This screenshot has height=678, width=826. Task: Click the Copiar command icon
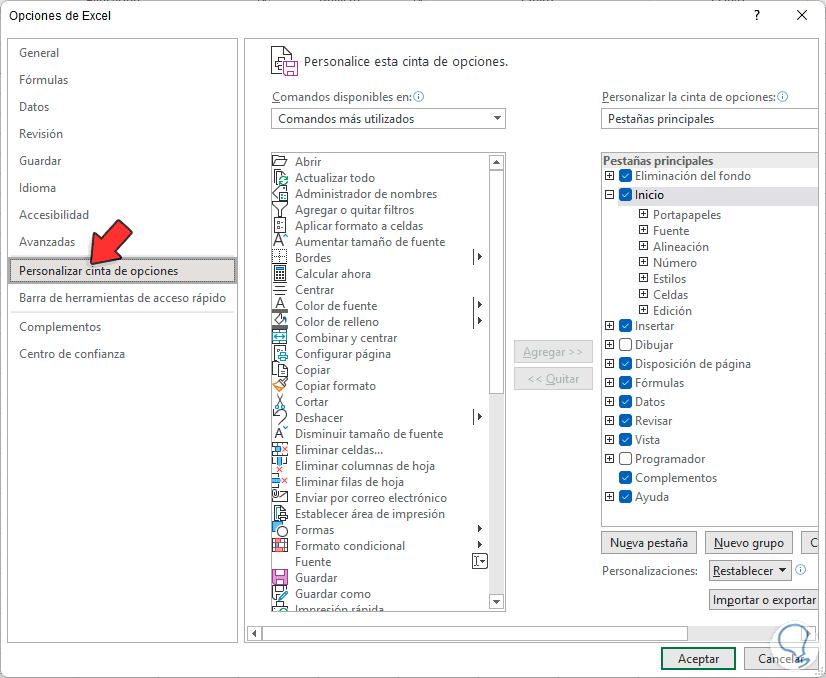280,369
